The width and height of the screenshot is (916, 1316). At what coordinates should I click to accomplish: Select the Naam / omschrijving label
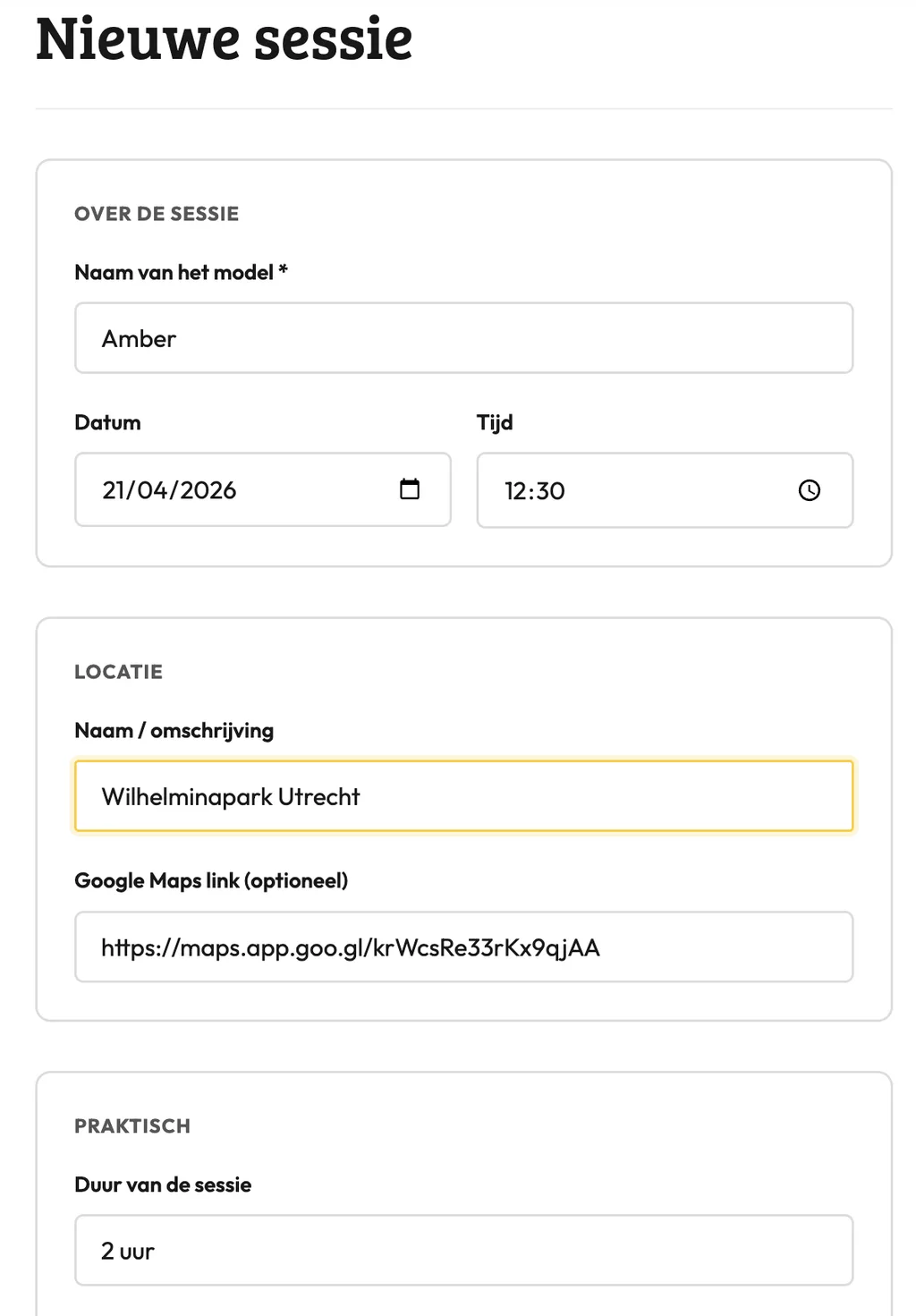pyautogui.click(x=174, y=730)
